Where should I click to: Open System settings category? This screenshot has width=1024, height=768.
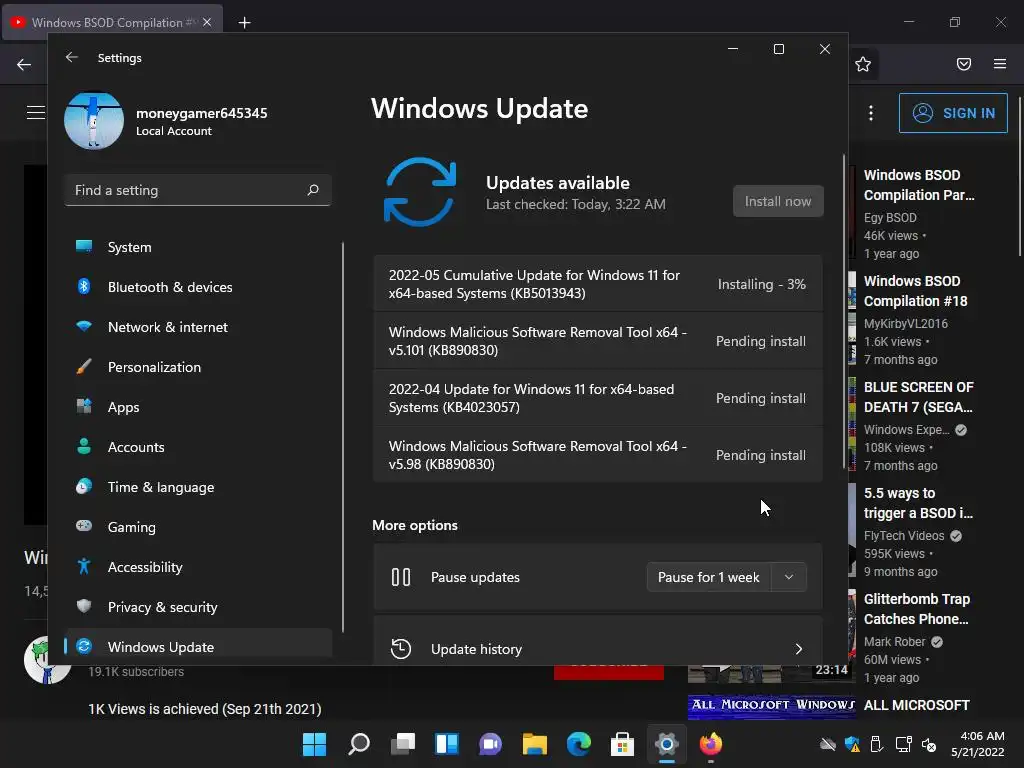(199, 248)
